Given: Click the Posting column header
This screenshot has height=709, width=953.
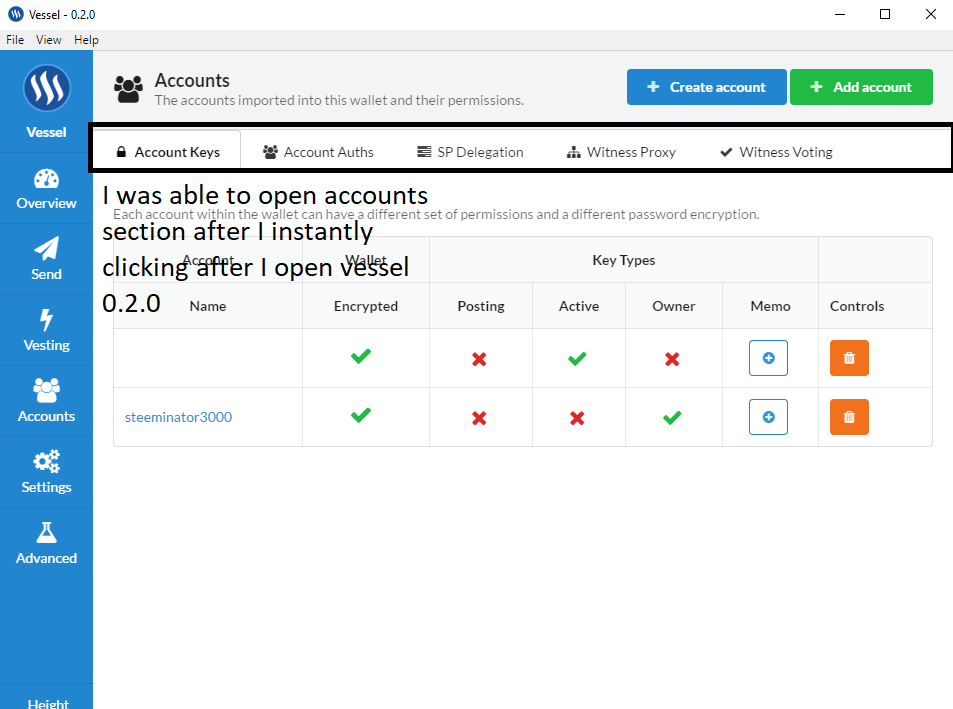Looking at the screenshot, I should [481, 306].
